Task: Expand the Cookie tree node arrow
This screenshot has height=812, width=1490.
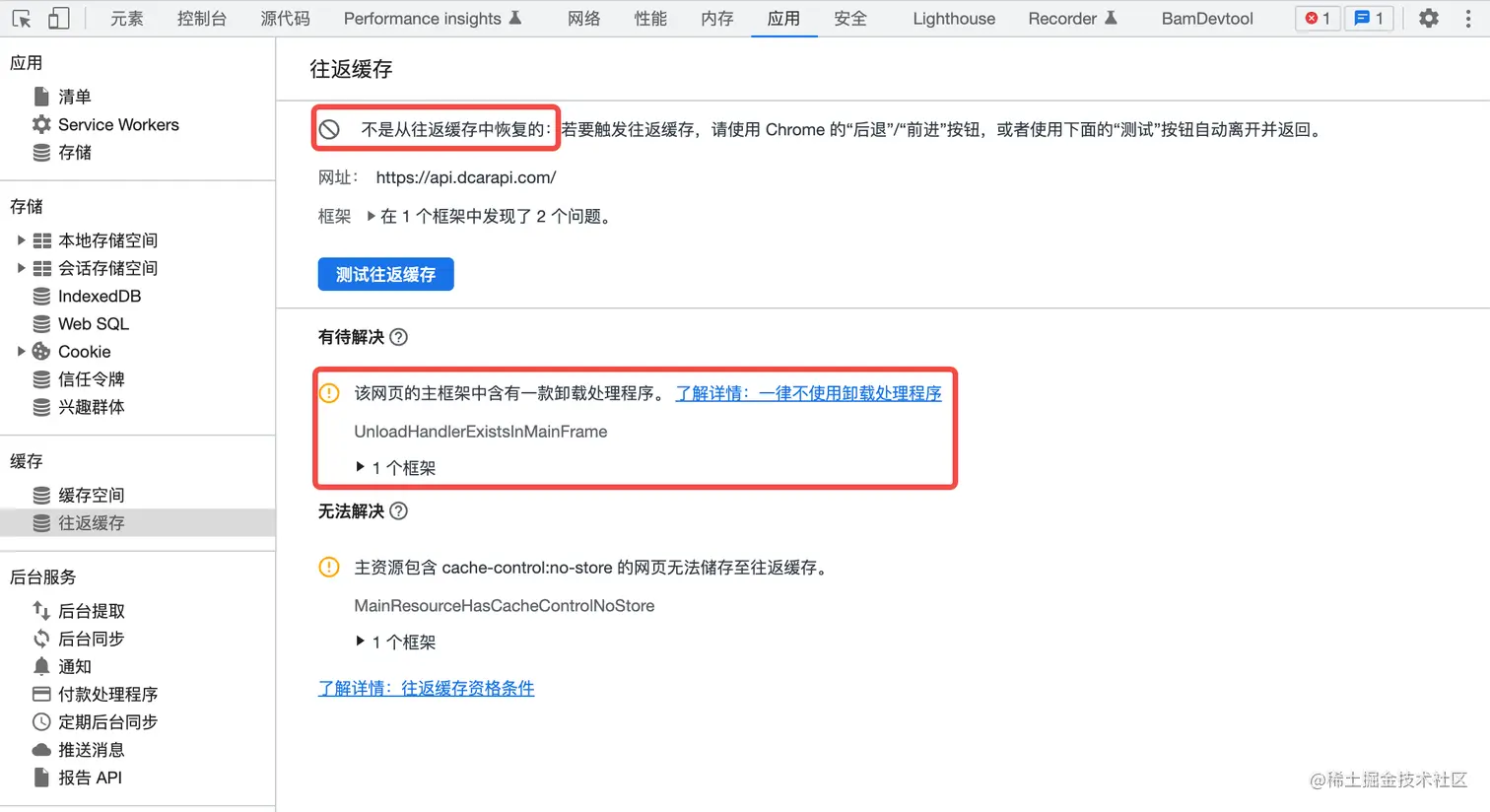Action: [21, 351]
